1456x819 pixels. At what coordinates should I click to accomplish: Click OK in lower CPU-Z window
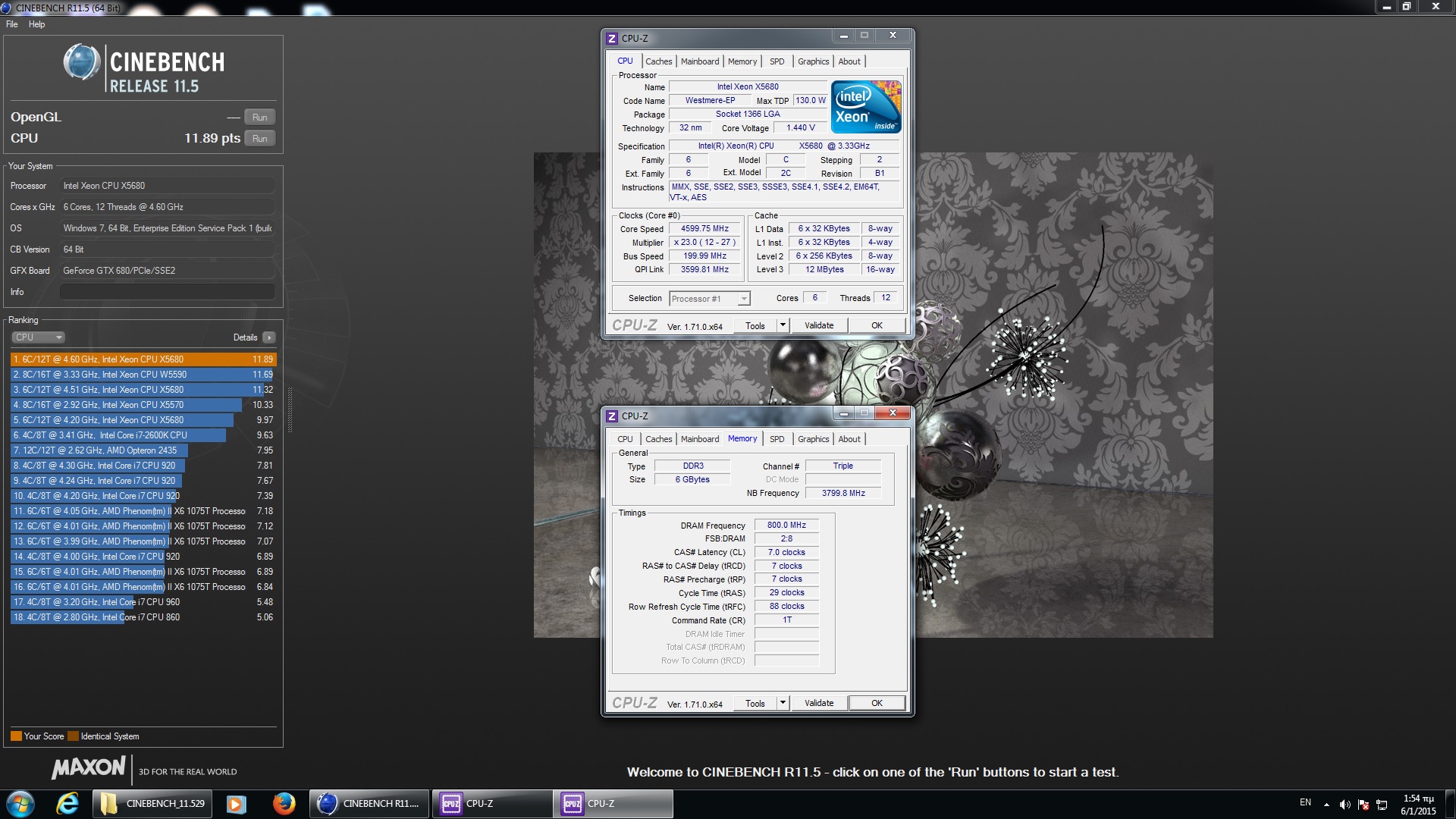click(877, 704)
